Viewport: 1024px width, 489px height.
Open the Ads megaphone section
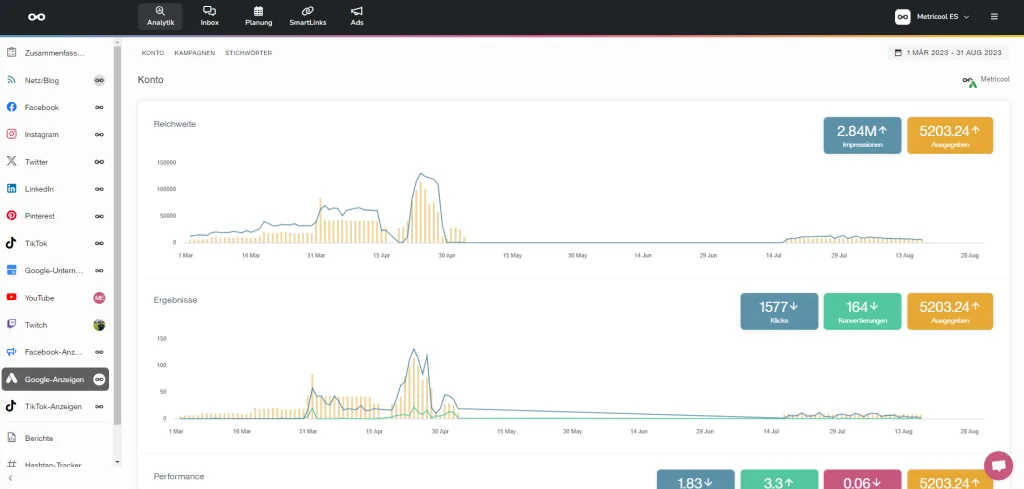click(x=357, y=16)
